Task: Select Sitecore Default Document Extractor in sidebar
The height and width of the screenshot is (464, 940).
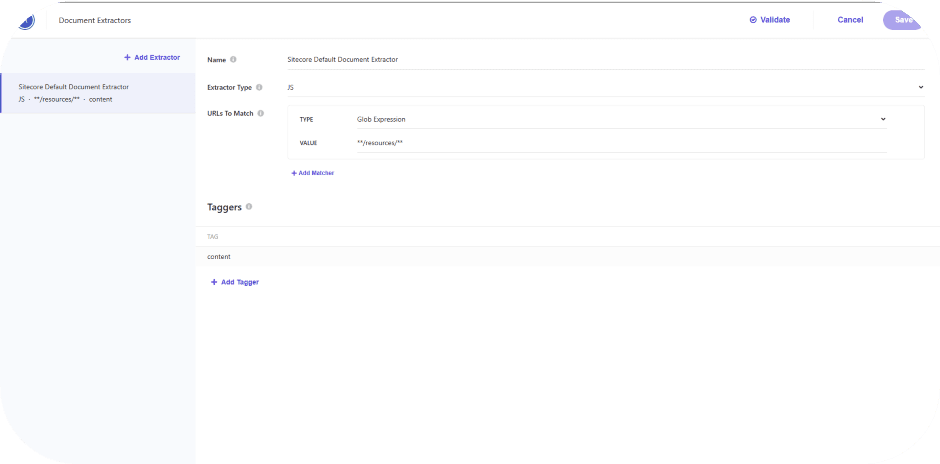Action: 97,93
